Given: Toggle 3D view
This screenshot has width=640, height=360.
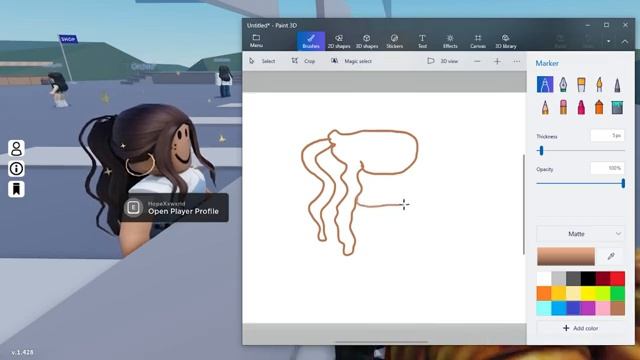Looking at the screenshot, I should 442,61.
